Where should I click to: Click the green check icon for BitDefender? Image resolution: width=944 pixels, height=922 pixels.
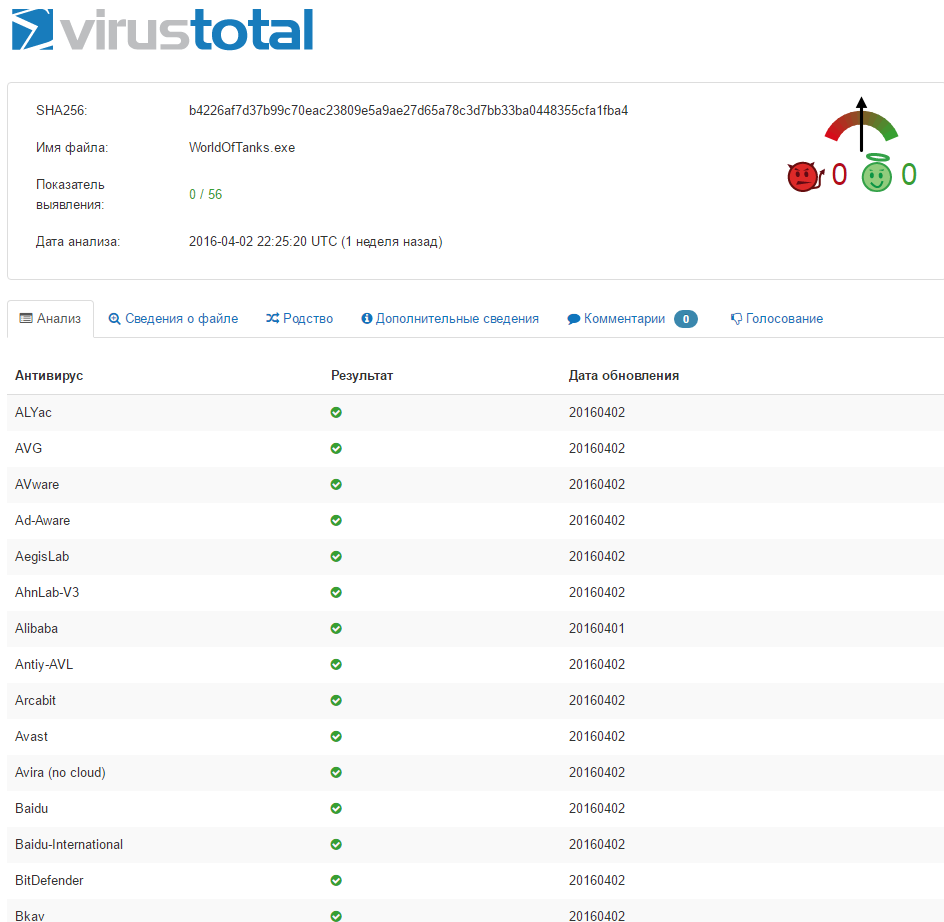pyautogui.click(x=336, y=880)
